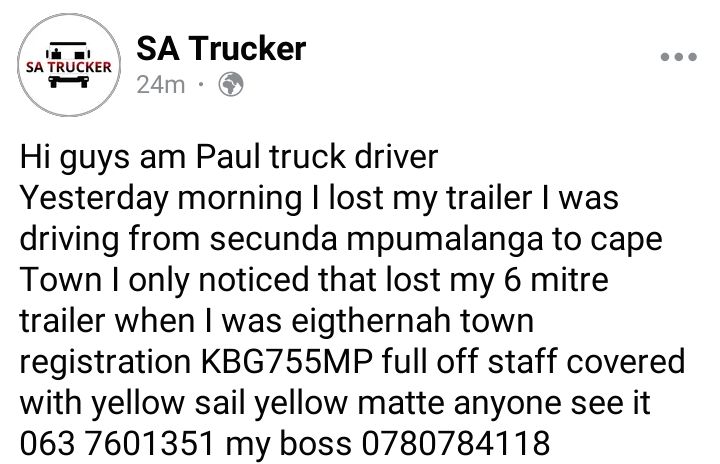This screenshot has width=720, height=464.
Task: Click the 24m post timestamp
Action: 161,85
